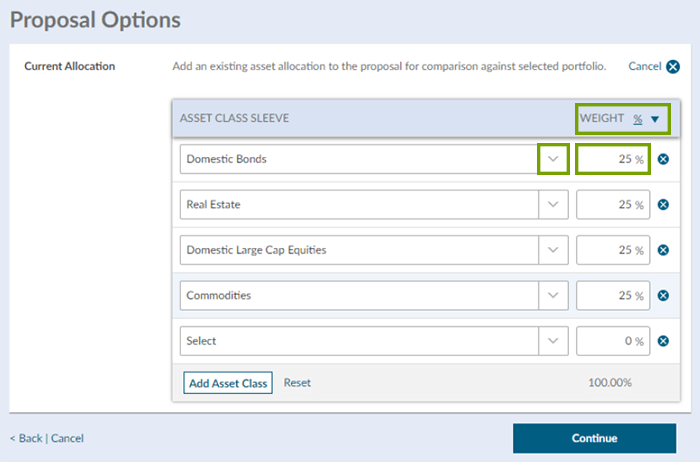Click the Continue button
The height and width of the screenshot is (462, 700).
tap(594, 438)
